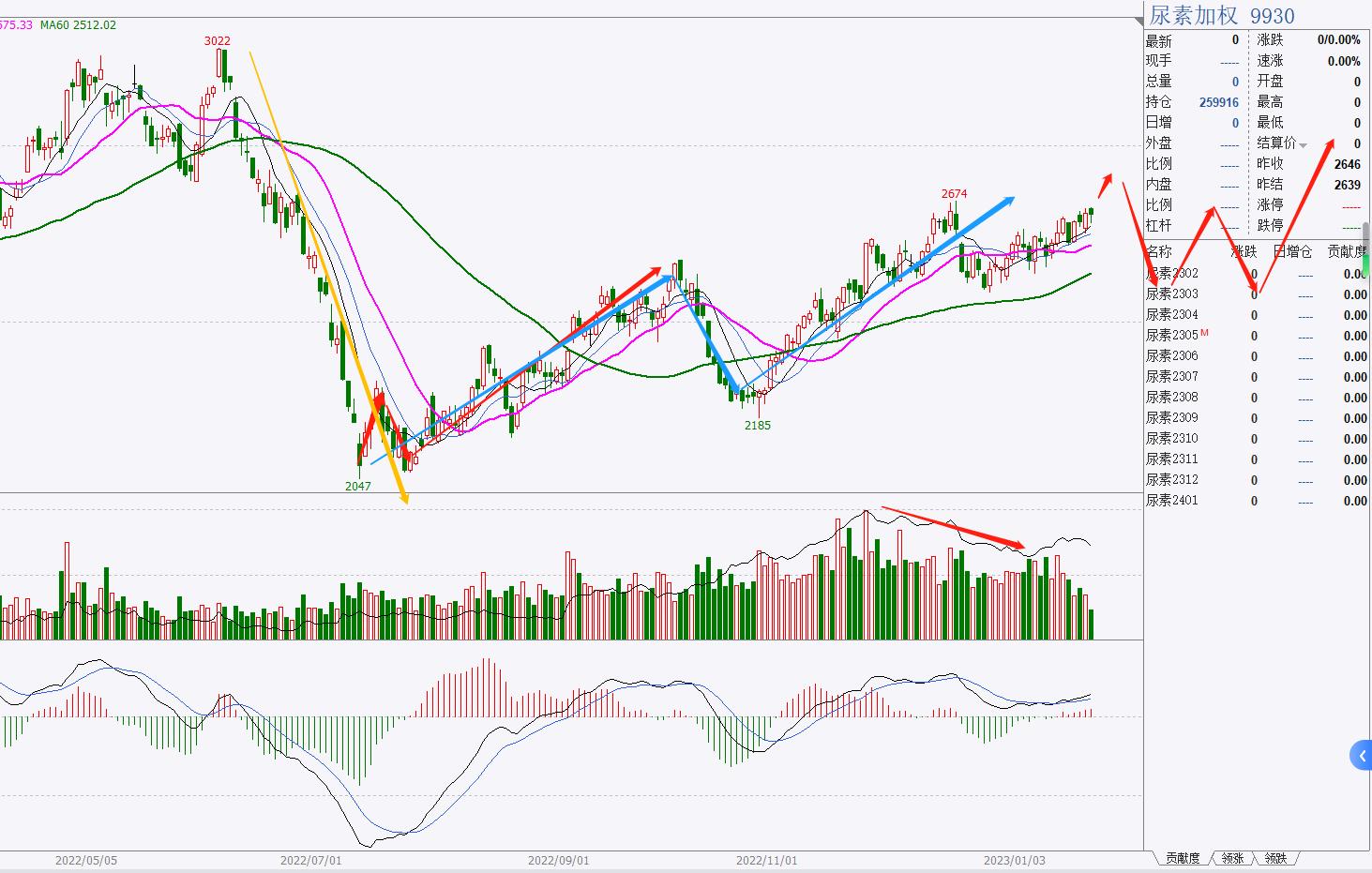
Task: Click the 2674 peak price label
Action: 954,194
